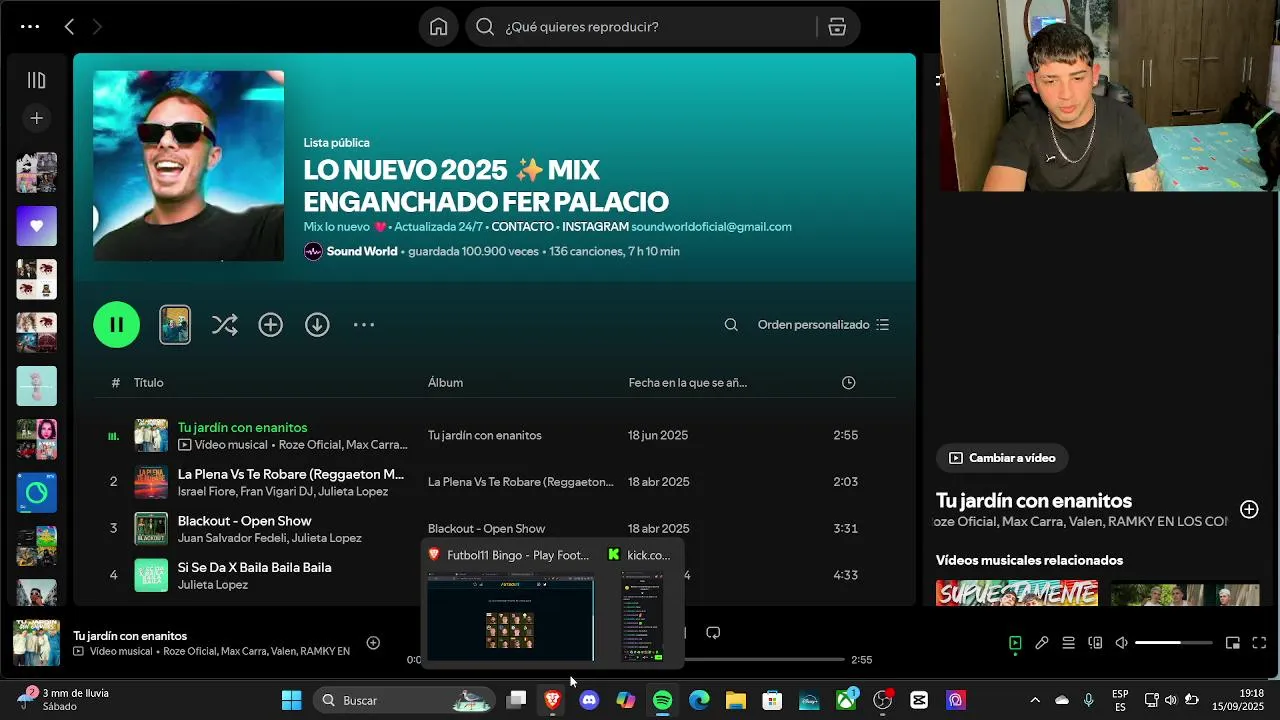
Task: Sort by Fecha en la que se añadió column
Action: coord(688,383)
